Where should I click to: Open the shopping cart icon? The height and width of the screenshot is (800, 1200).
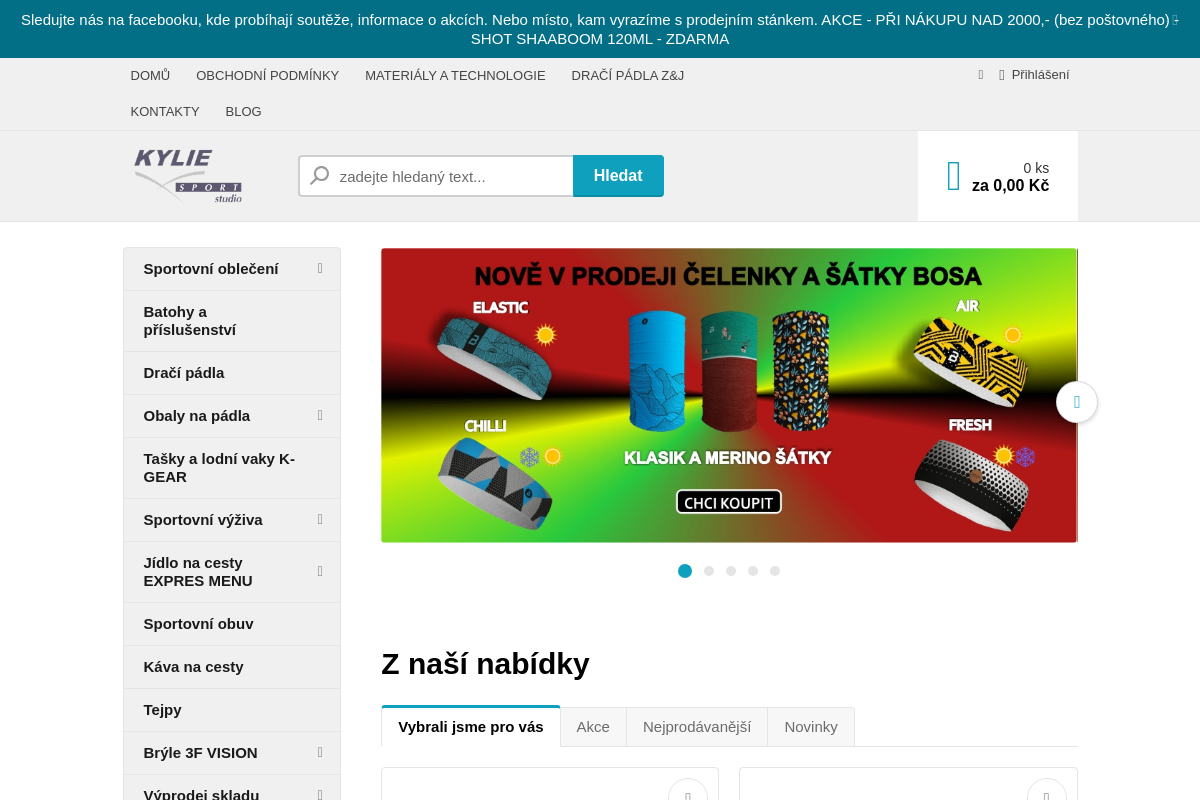[954, 176]
